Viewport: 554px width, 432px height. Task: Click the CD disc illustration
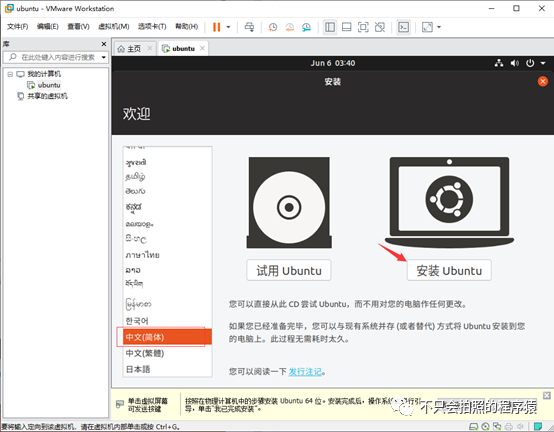coord(289,203)
